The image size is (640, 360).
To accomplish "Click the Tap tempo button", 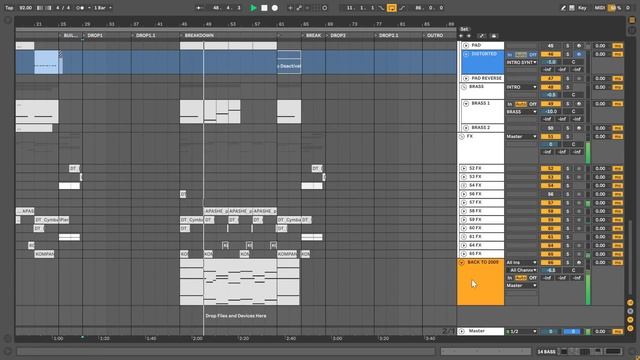I will (9, 8).
